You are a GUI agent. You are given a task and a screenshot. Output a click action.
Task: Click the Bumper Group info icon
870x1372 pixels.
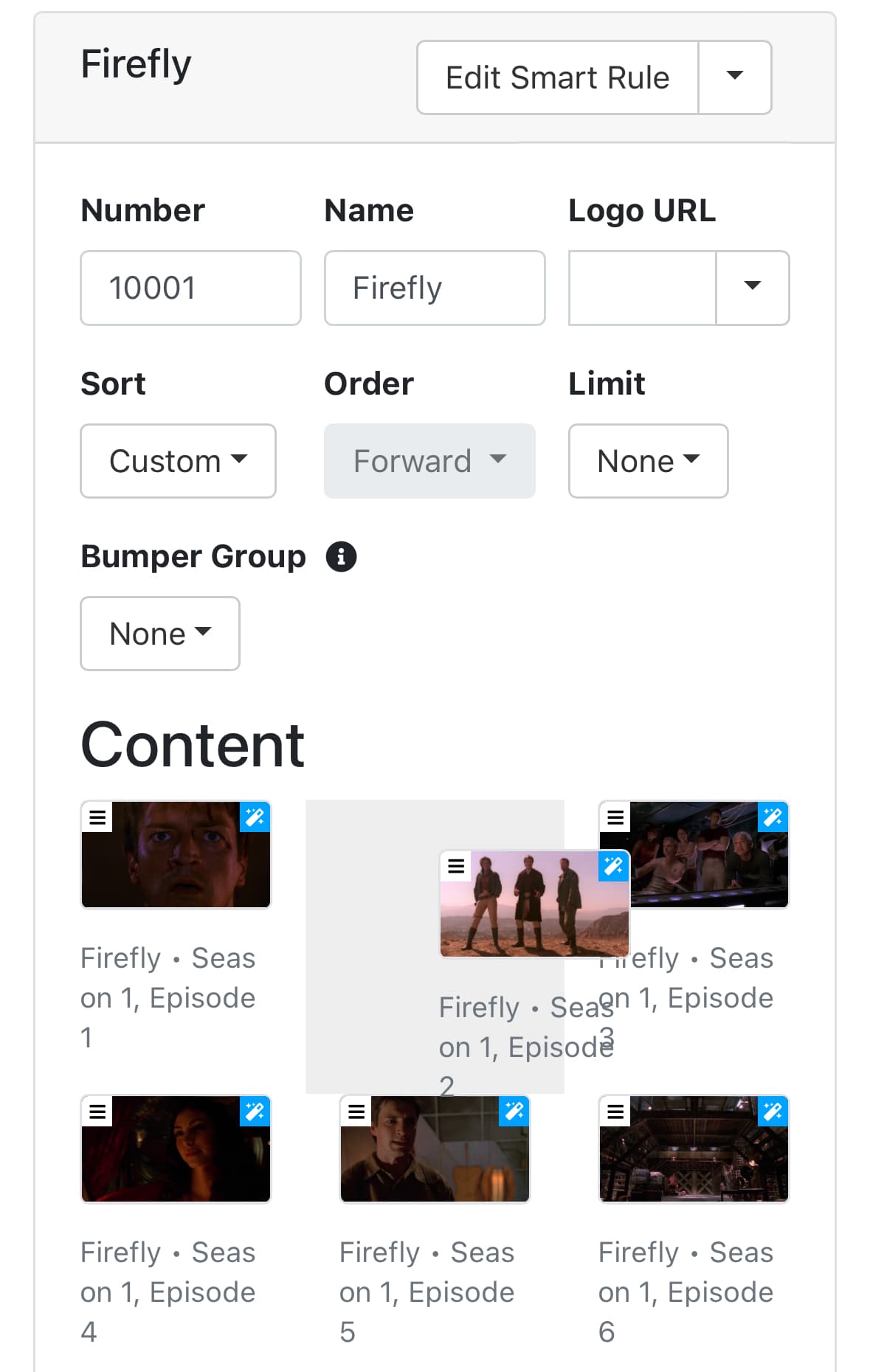click(341, 557)
